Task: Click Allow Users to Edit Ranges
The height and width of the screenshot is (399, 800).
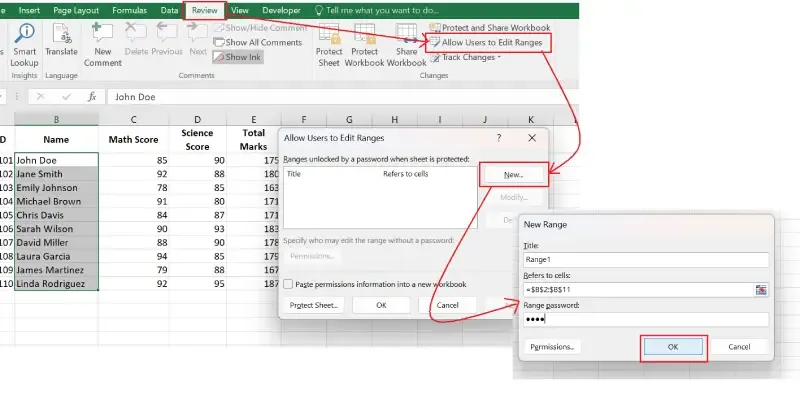Action: (486, 43)
